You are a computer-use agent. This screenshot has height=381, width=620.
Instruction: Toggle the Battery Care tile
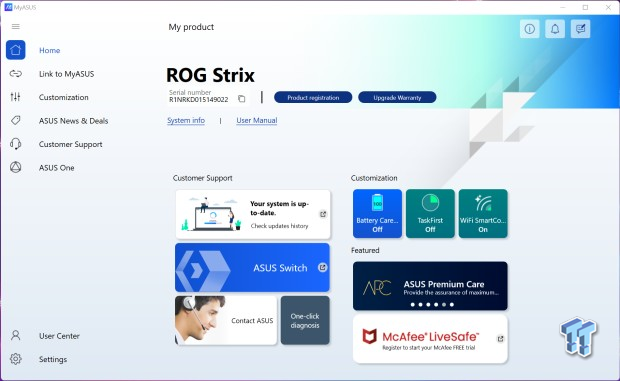[x=377, y=213]
